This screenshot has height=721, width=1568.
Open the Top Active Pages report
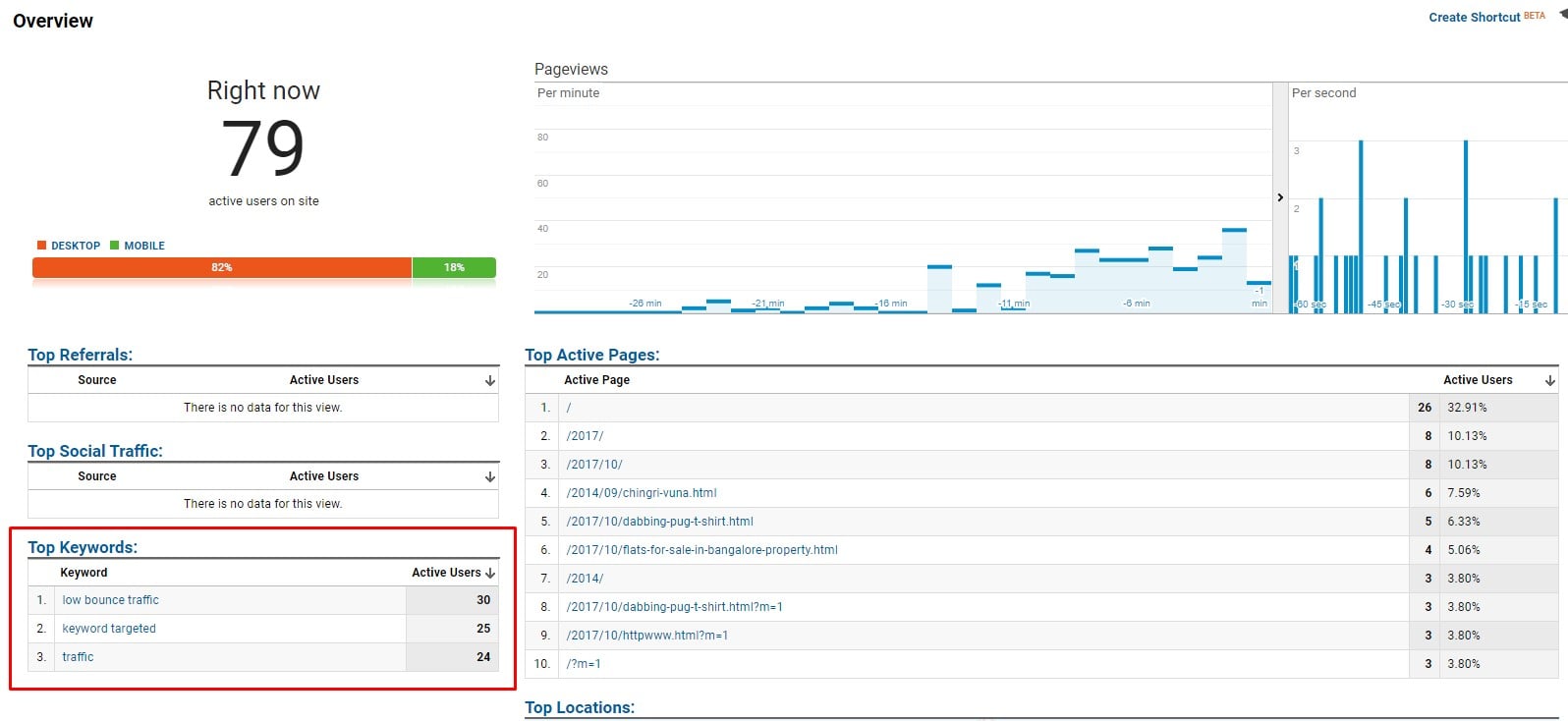pyautogui.click(x=591, y=355)
